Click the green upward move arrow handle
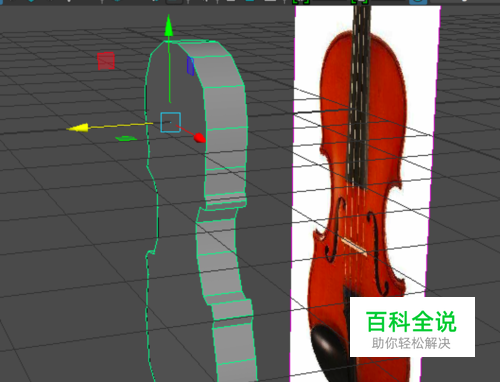The image size is (500, 382). click(x=169, y=25)
